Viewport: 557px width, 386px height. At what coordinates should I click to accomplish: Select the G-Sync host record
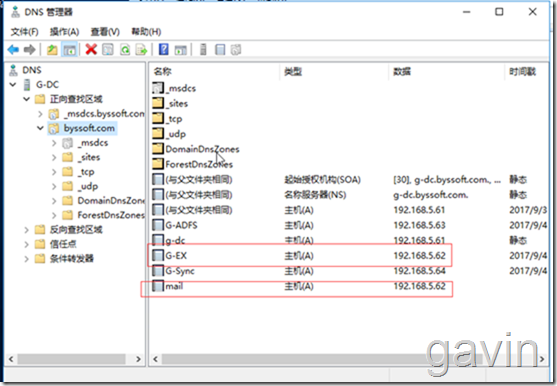(x=180, y=271)
